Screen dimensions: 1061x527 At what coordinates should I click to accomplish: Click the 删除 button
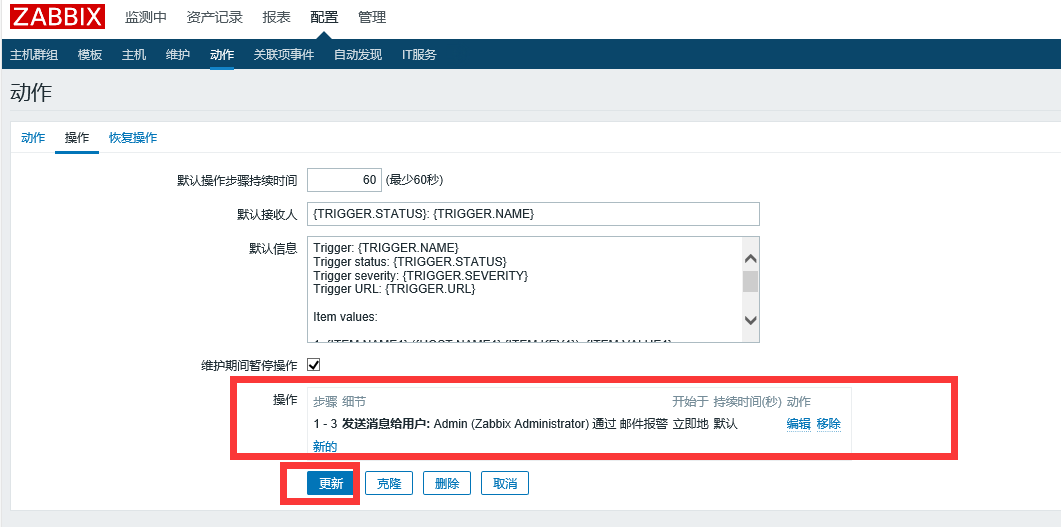click(447, 484)
